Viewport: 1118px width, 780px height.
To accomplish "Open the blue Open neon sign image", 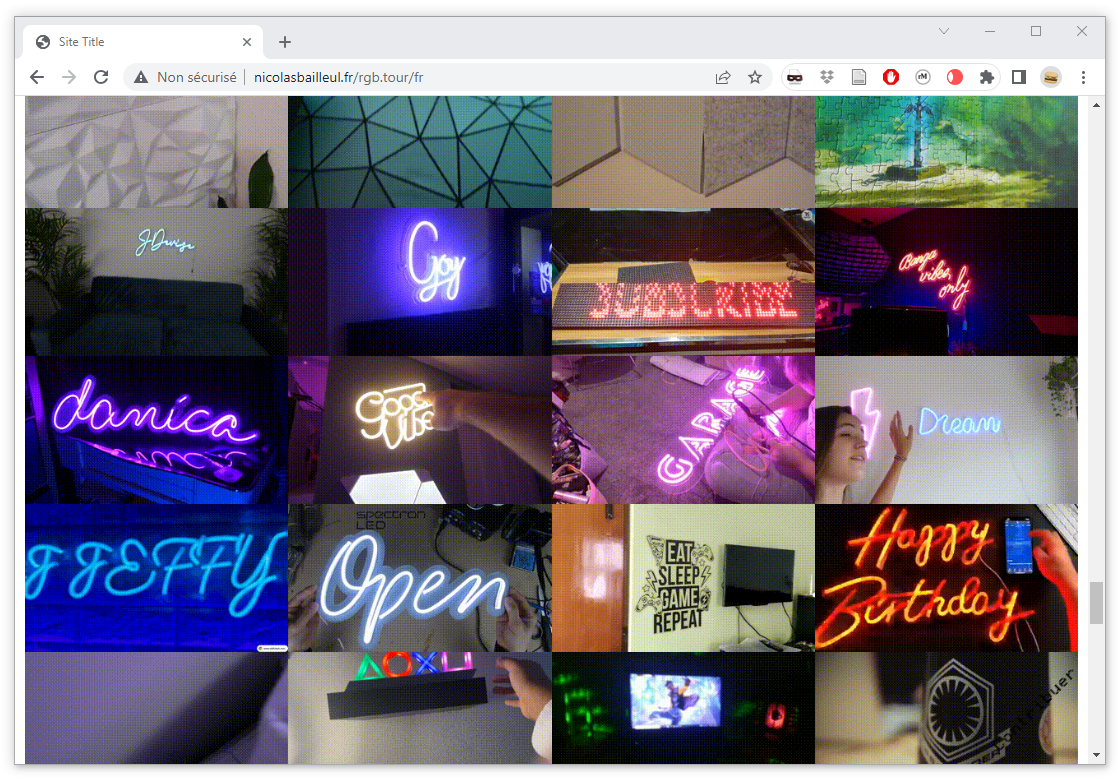I will pyautogui.click(x=419, y=578).
